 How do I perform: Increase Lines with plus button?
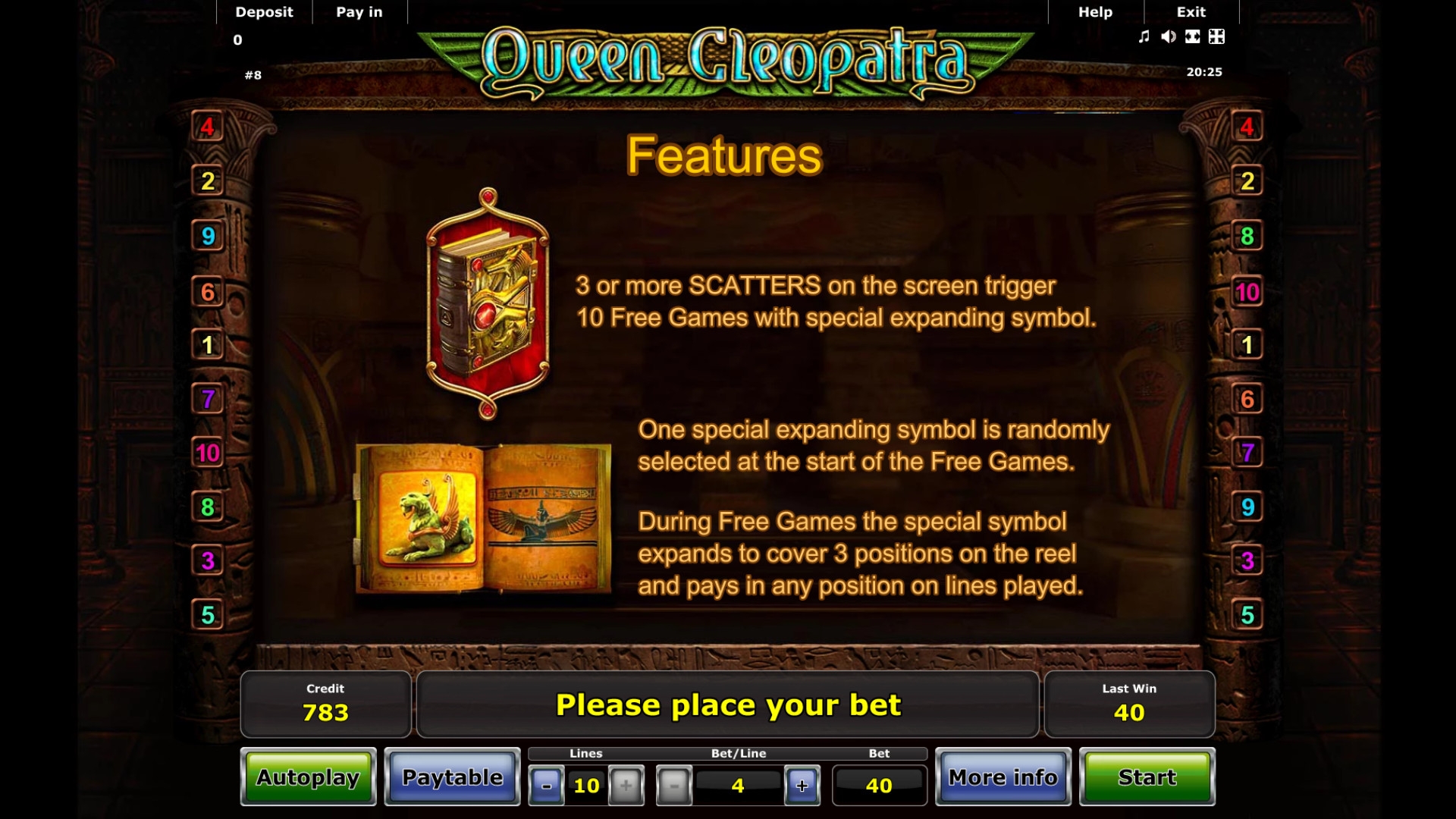626,786
